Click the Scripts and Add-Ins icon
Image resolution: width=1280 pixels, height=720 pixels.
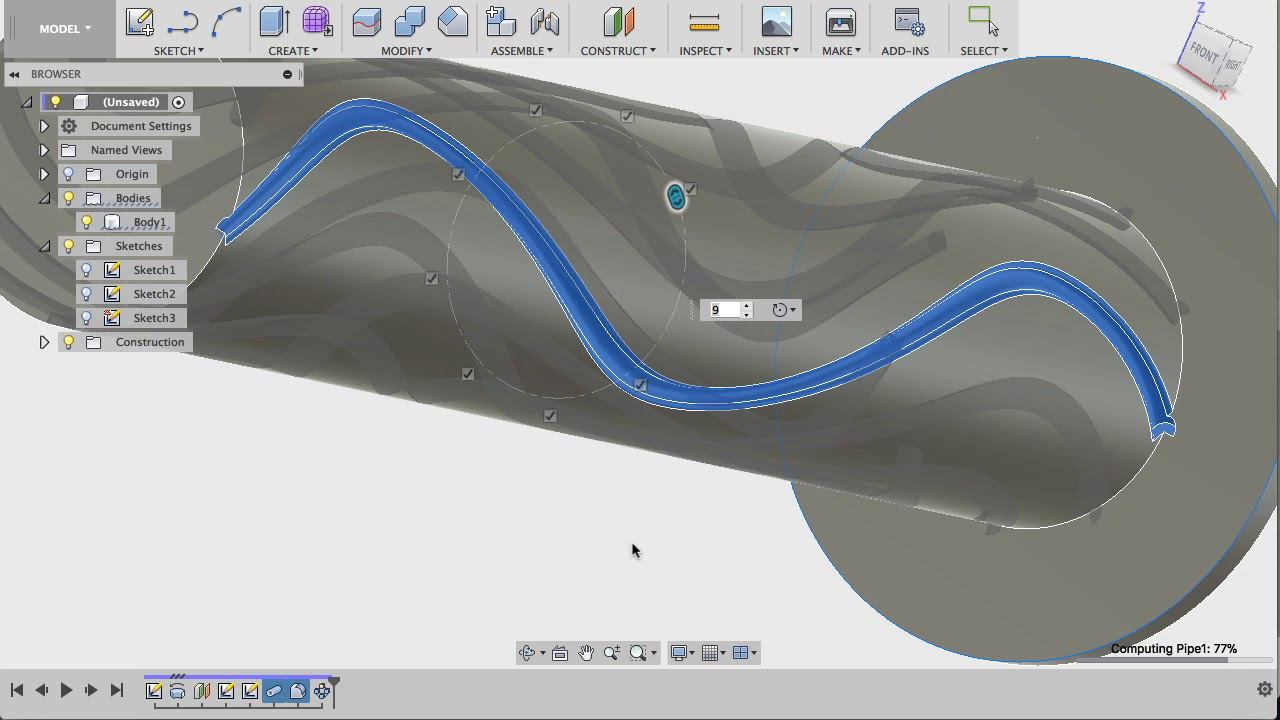908,22
